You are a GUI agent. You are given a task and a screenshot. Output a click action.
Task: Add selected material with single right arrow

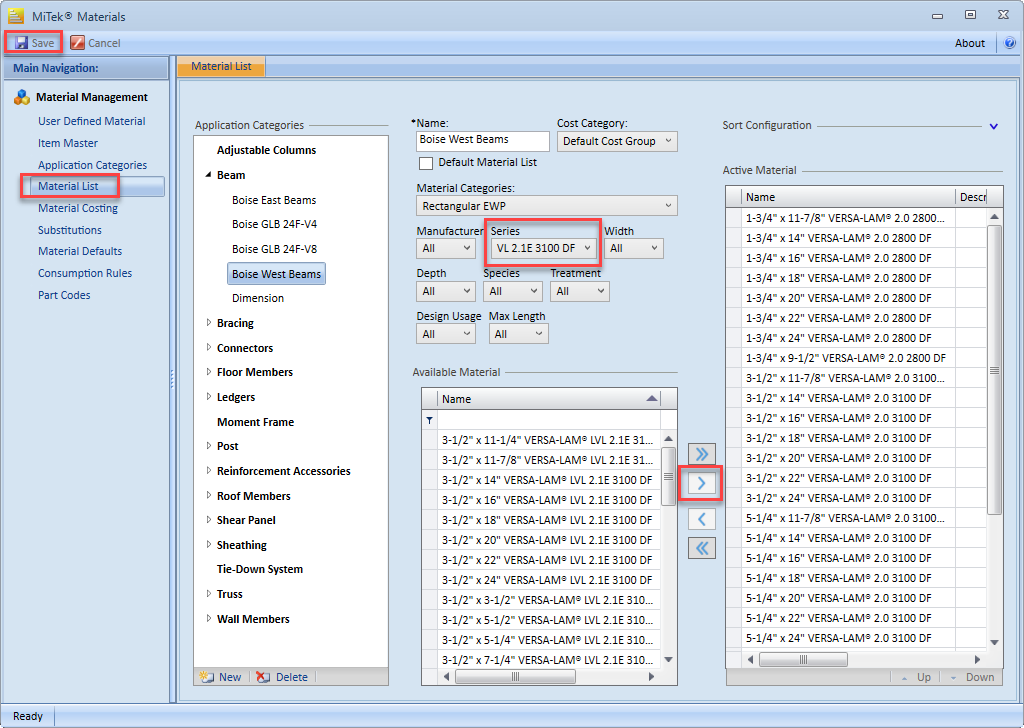702,484
